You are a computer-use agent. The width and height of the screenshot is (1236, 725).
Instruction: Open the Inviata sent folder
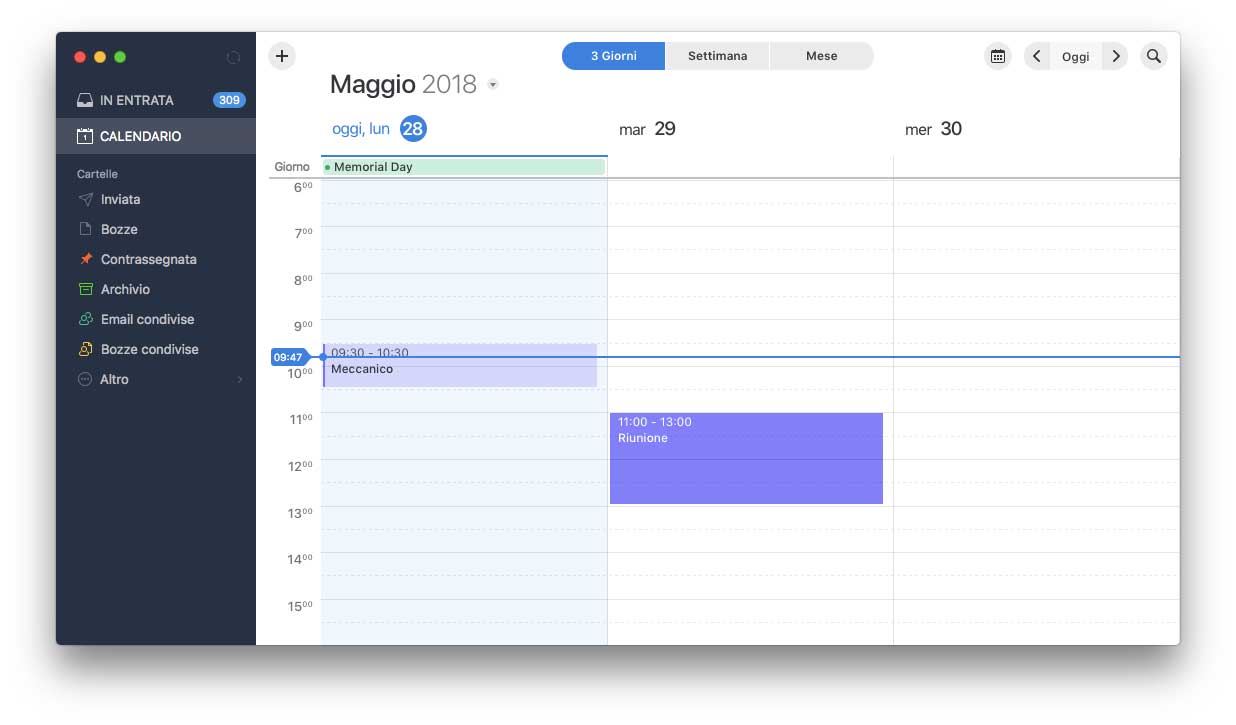[x=120, y=199]
